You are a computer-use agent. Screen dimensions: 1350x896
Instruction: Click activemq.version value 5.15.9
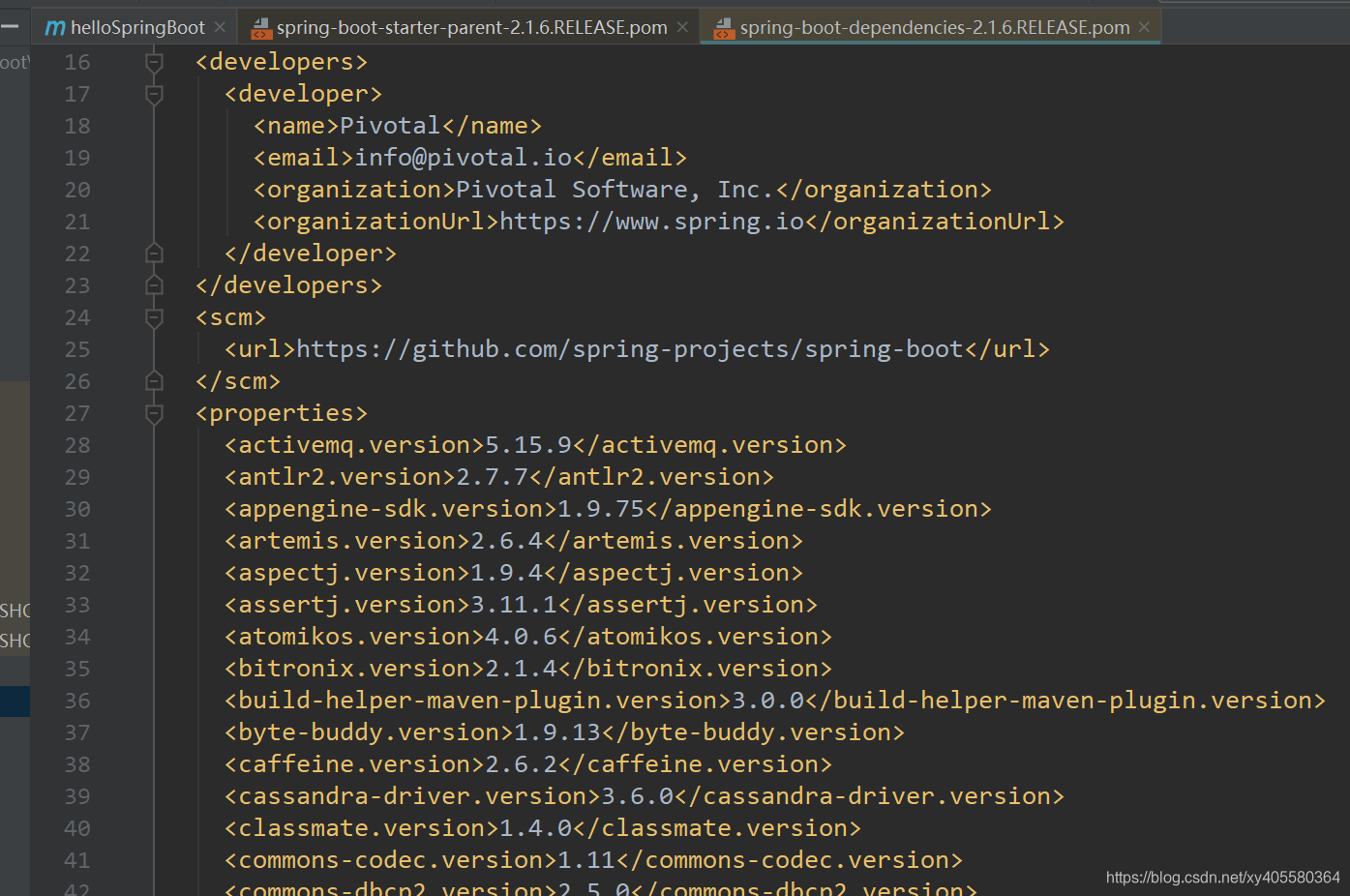[x=528, y=445]
